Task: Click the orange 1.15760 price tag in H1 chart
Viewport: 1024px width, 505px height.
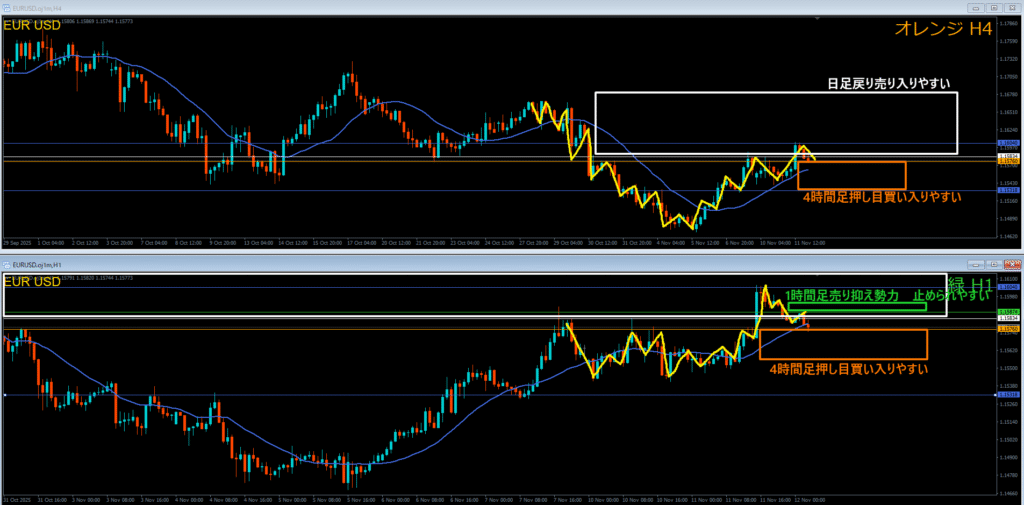Action: coord(1008,329)
